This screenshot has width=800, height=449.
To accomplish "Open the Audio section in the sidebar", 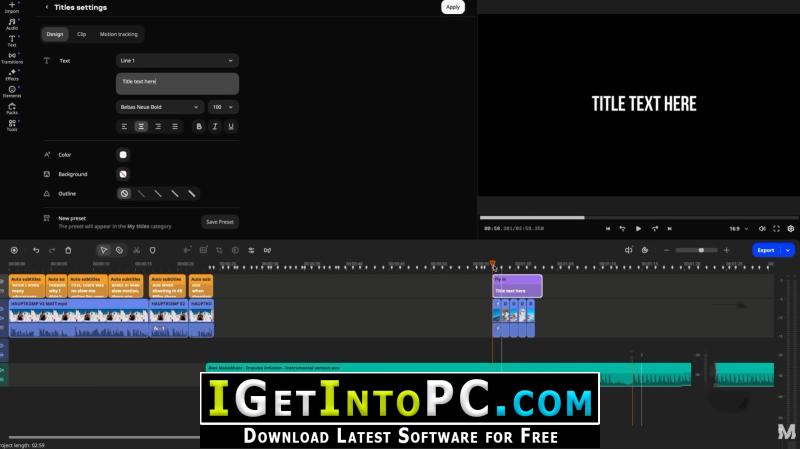I will (x=12, y=24).
